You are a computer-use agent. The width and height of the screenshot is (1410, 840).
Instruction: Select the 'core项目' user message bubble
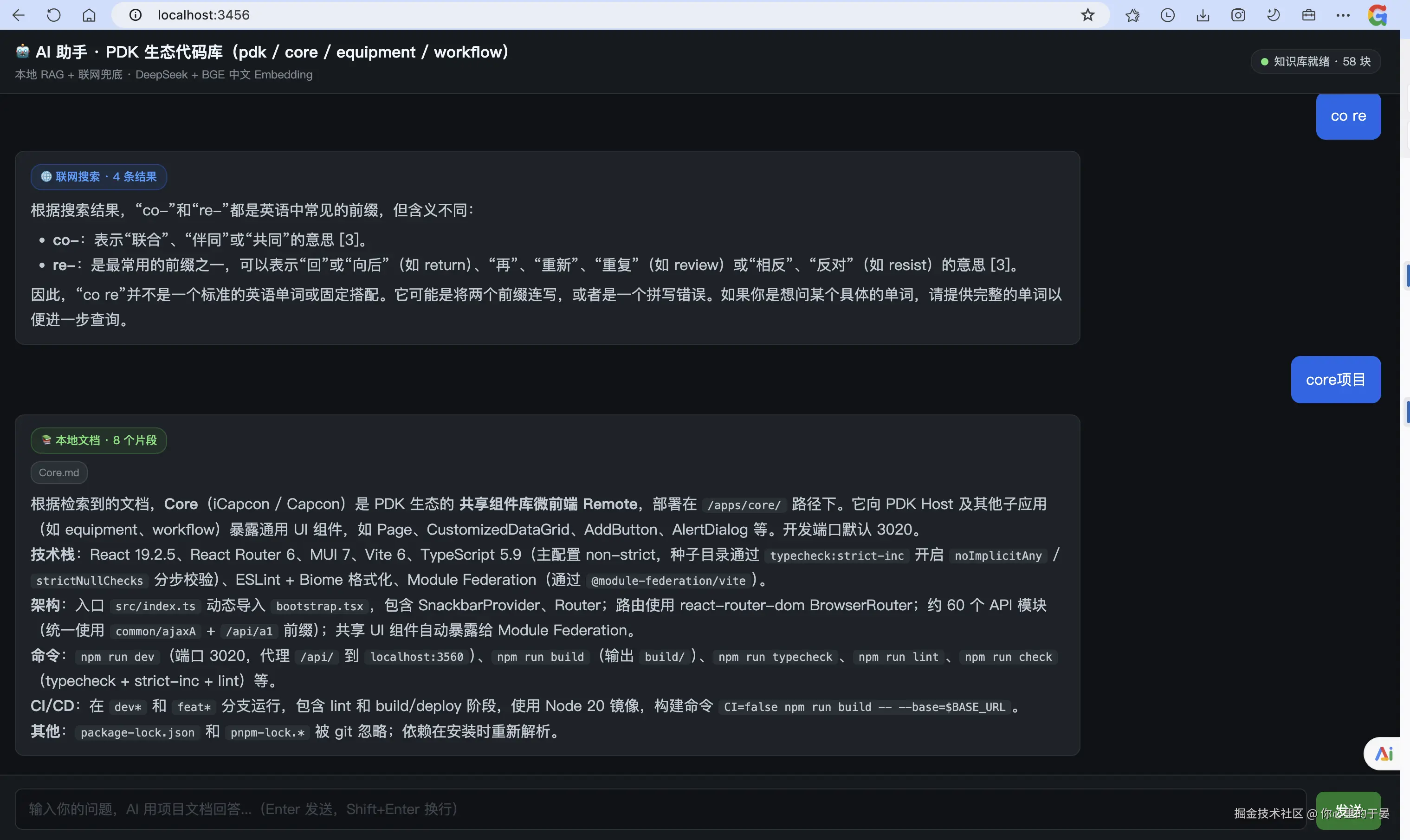1336,380
